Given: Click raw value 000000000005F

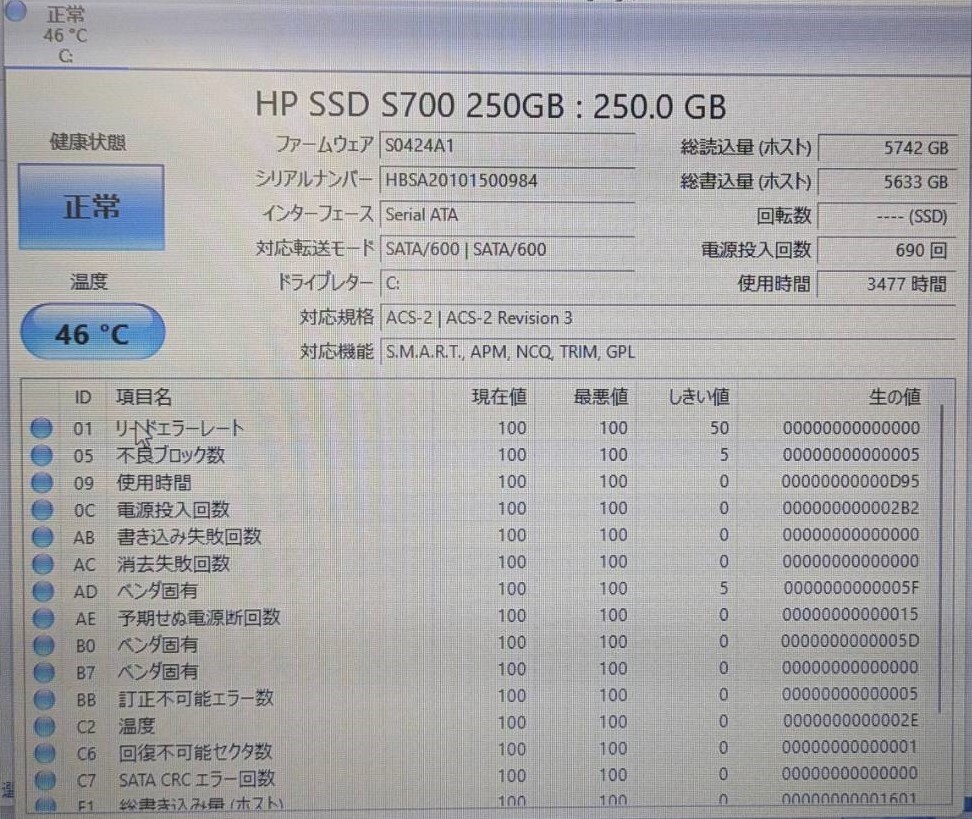Looking at the screenshot, I should [x=851, y=588].
